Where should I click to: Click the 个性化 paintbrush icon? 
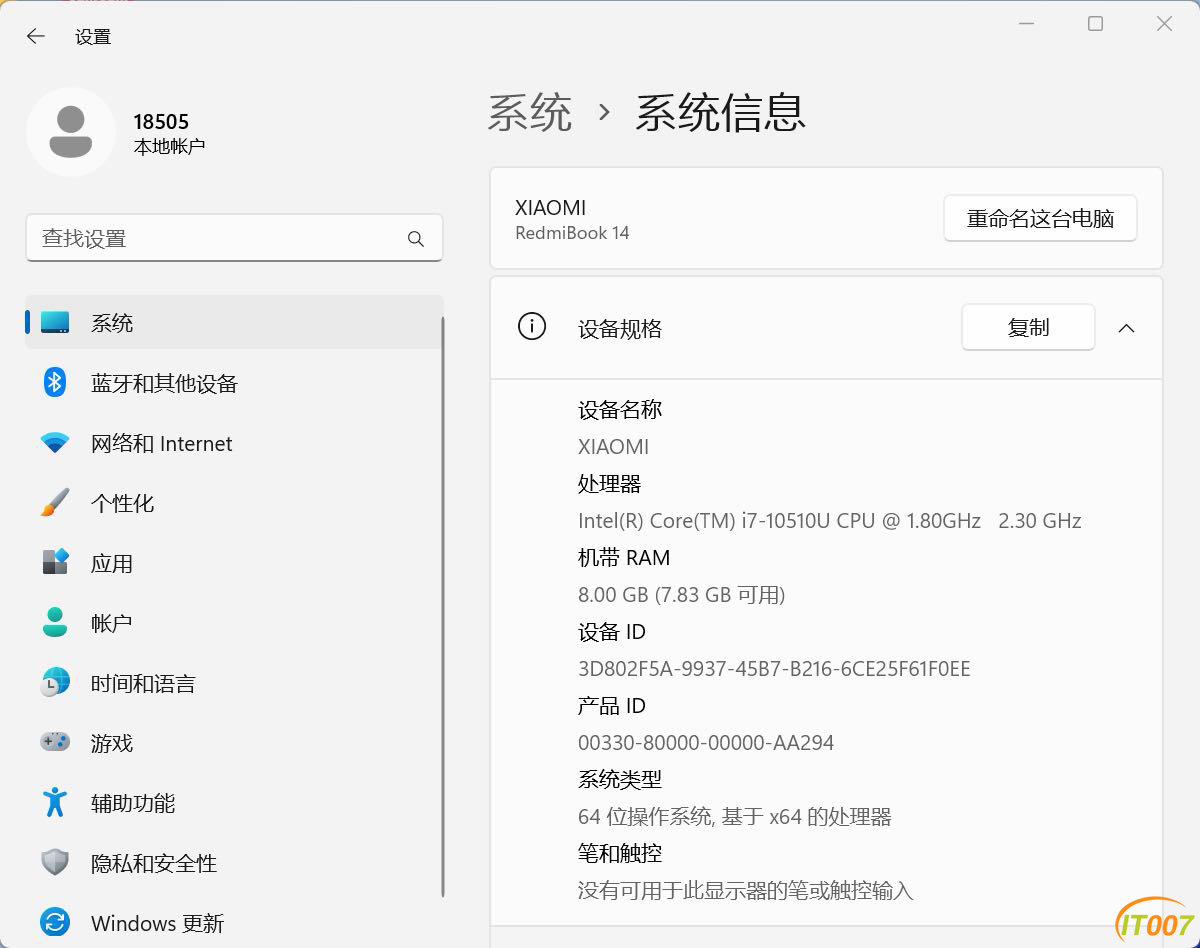[55, 502]
